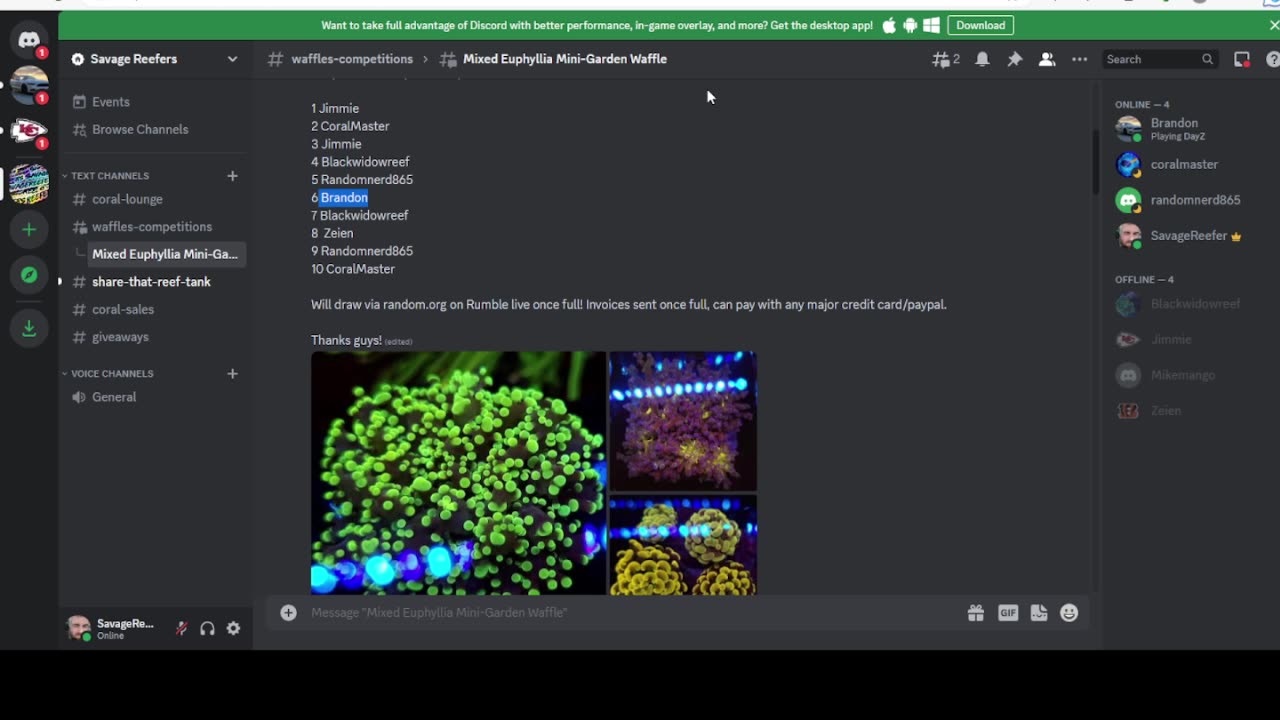Click the highlighted name Brandon in slot 6

[344, 198]
